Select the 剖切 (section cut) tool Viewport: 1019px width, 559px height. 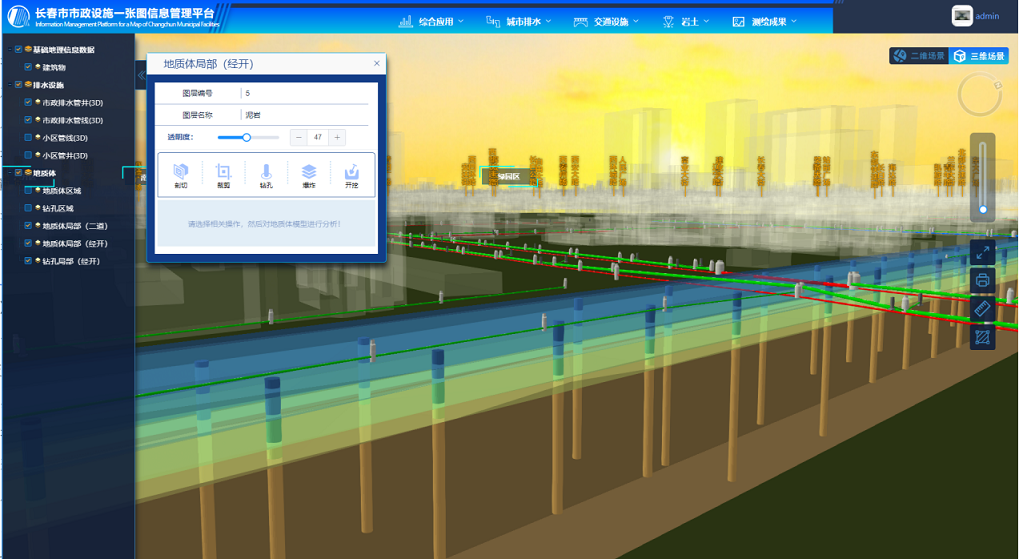181,175
